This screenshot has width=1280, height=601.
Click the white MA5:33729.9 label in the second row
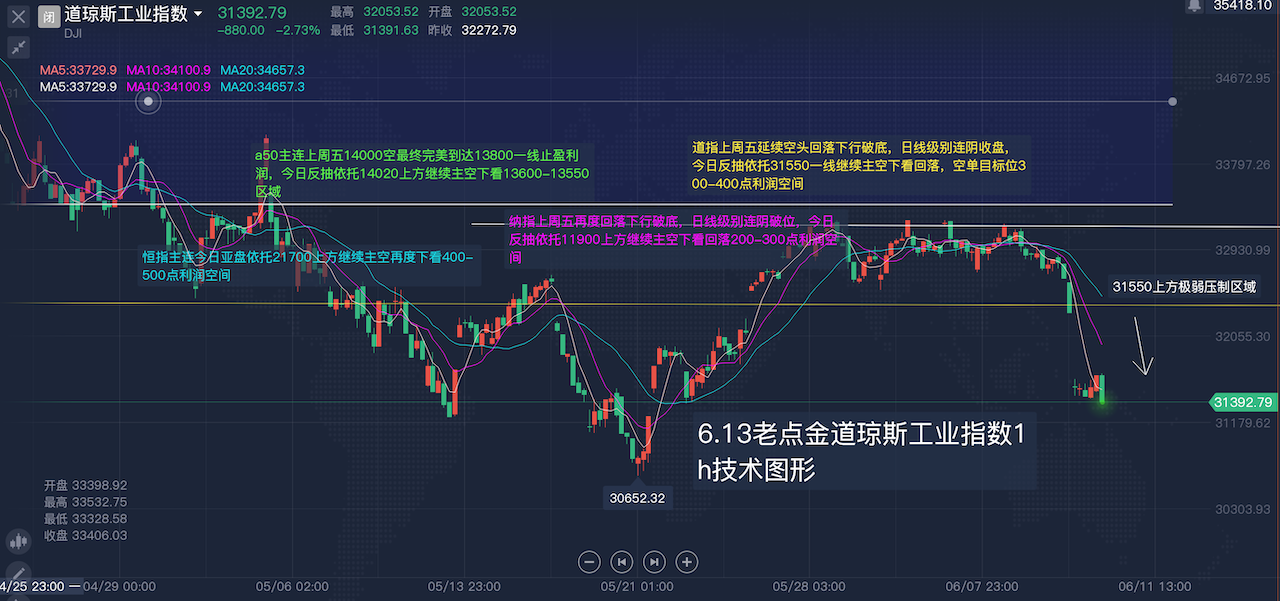click(78, 87)
